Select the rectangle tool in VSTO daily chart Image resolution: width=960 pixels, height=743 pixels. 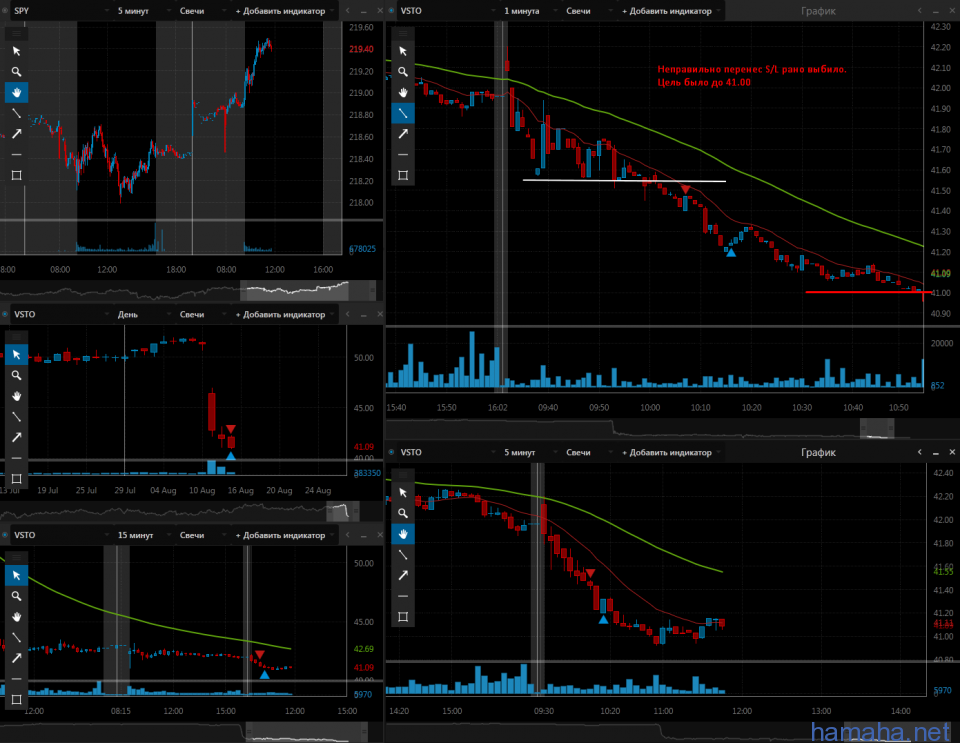point(17,479)
